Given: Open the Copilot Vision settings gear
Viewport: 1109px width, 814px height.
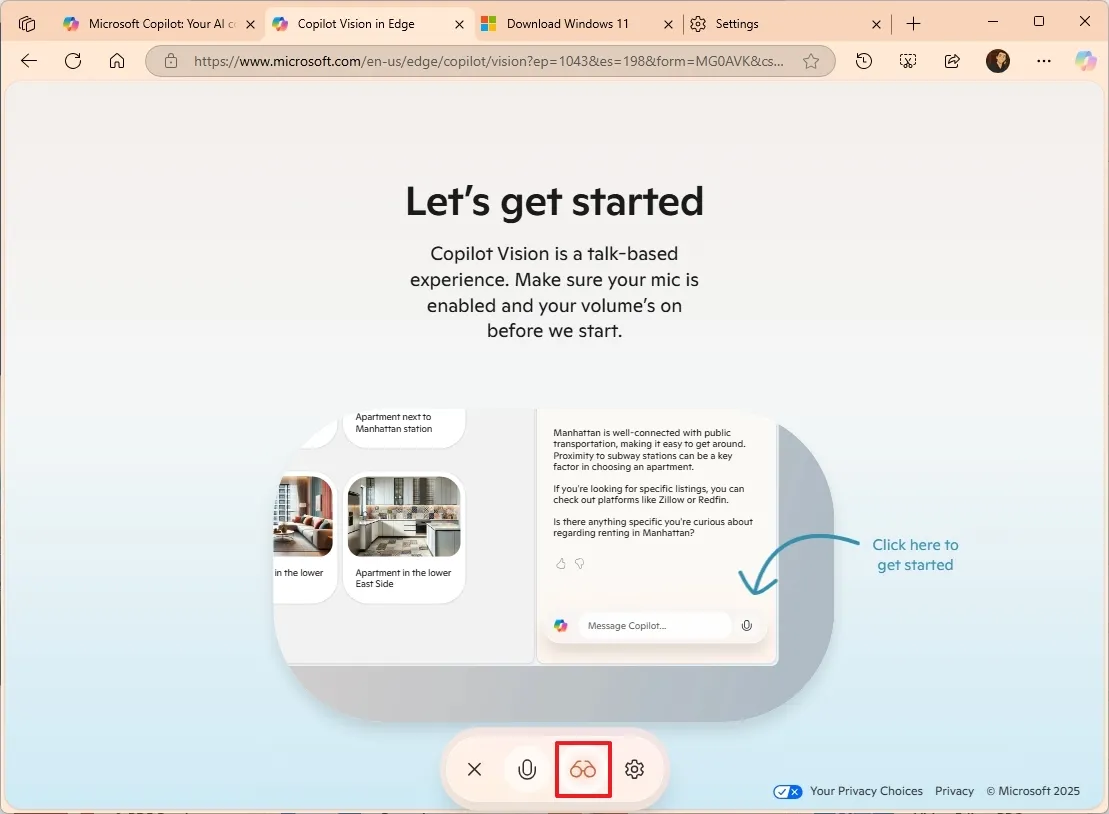Looking at the screenshot, I should coord(635,769).
